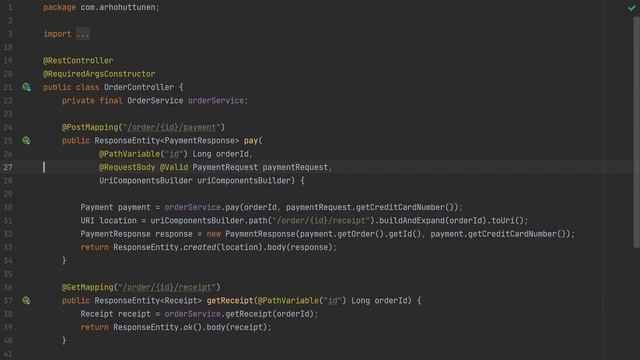Click the pay method name
Image resolution: width=640 pixels, height=360 pixels.
(251, 140)
